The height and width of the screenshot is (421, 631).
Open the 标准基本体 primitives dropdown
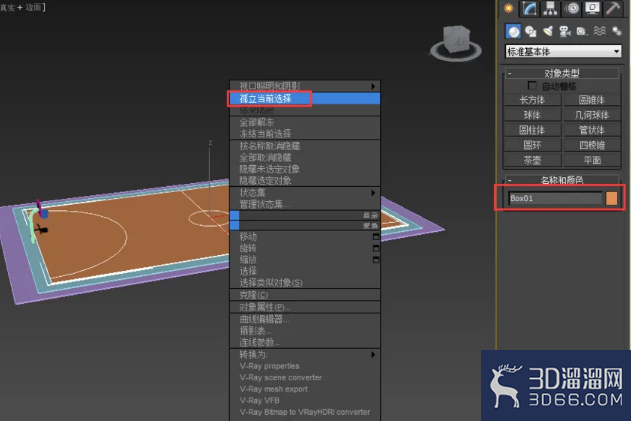[563, 52]
